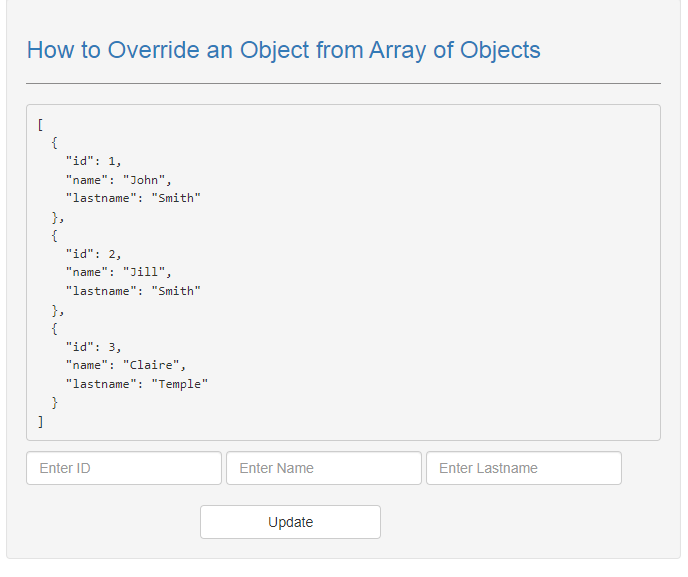The width and height of the screenshot is (688, 577).
Task: Click the word "Array" in the heading
Action: (398, 51)
